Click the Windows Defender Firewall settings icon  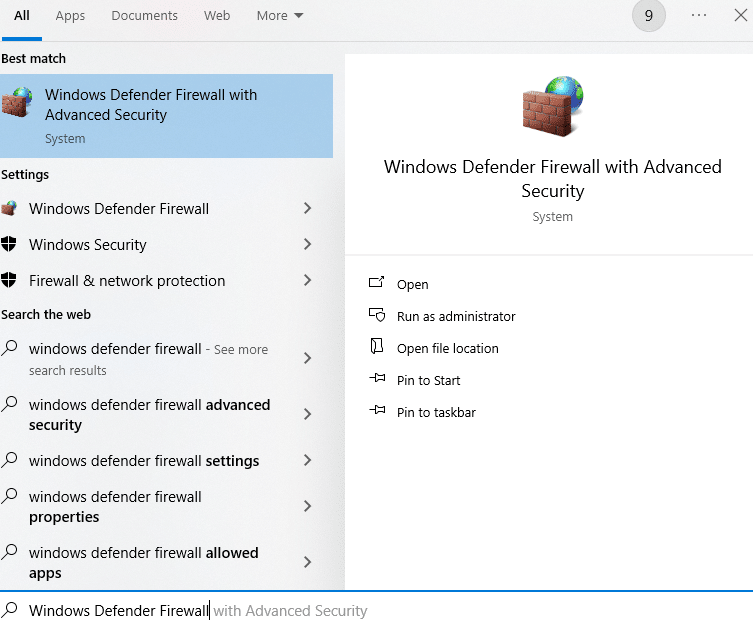coord(9,208)
